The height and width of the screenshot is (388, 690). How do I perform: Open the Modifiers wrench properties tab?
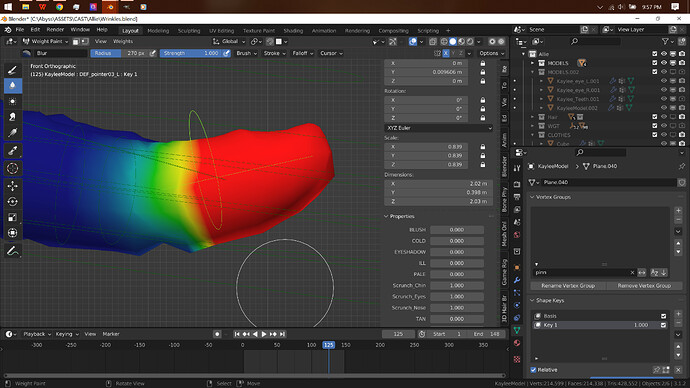click(517, 280)
